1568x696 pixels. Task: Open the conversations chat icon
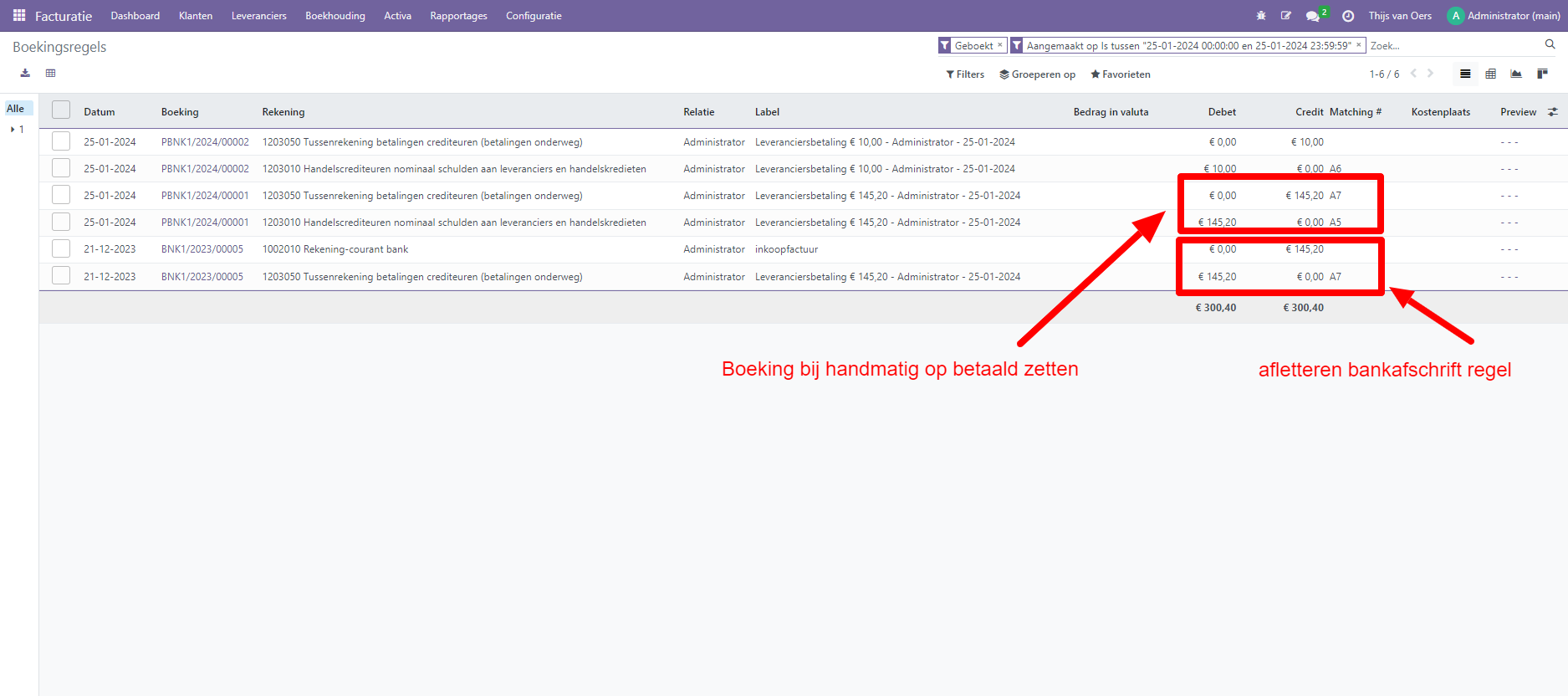pos(1313,16)
